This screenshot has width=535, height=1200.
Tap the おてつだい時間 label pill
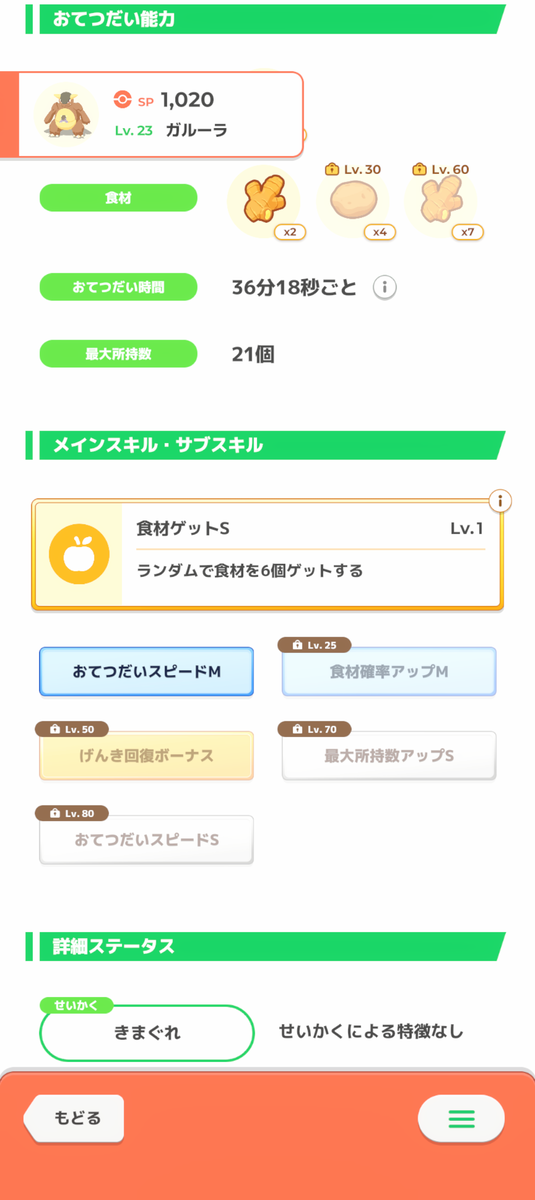tap(118, 288)
